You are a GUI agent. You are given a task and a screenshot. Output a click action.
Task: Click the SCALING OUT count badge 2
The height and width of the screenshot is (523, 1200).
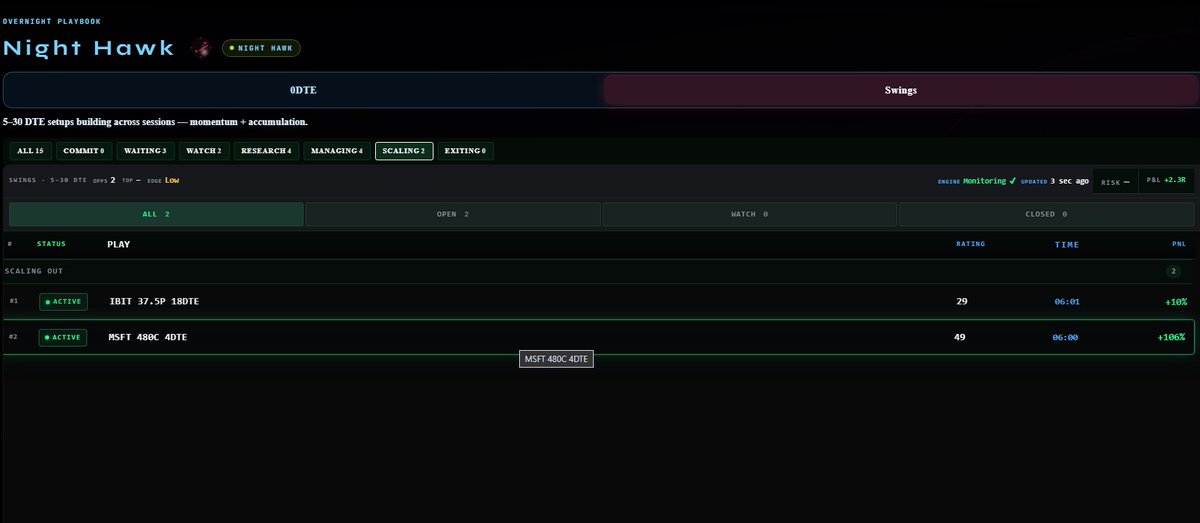(1173, 271)
